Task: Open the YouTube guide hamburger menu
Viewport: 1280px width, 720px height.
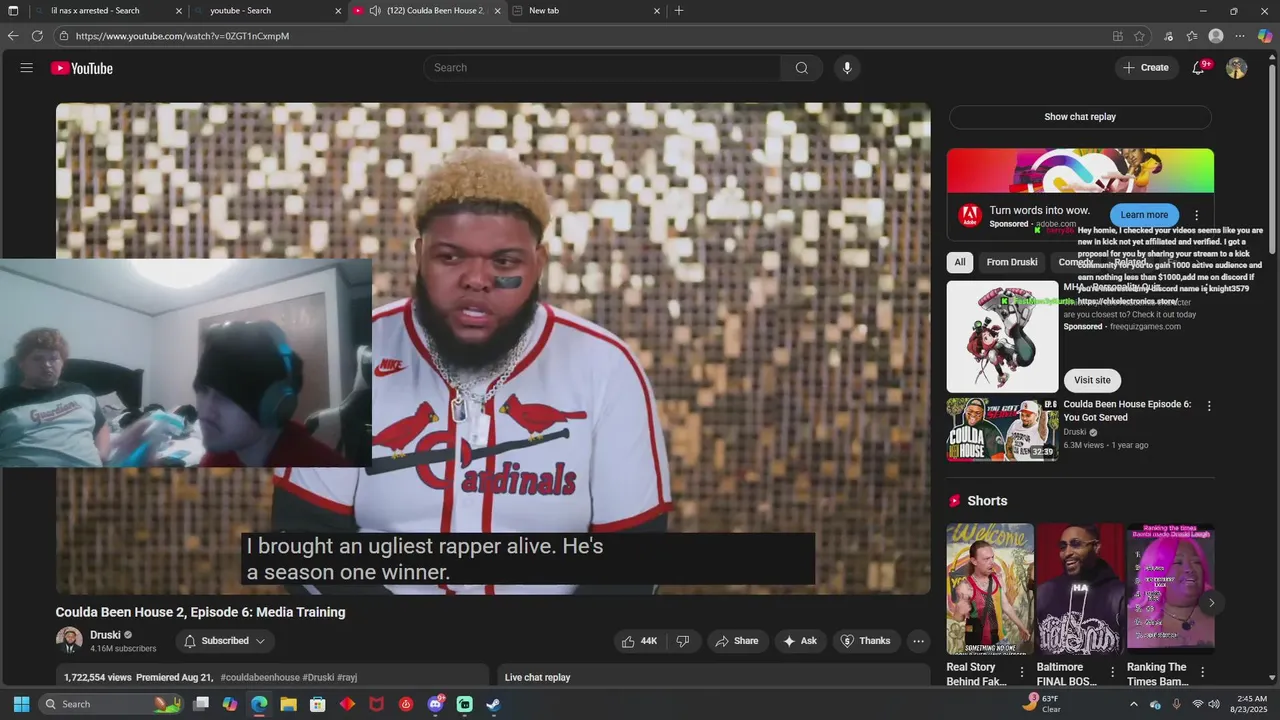Action: (27, 68)
